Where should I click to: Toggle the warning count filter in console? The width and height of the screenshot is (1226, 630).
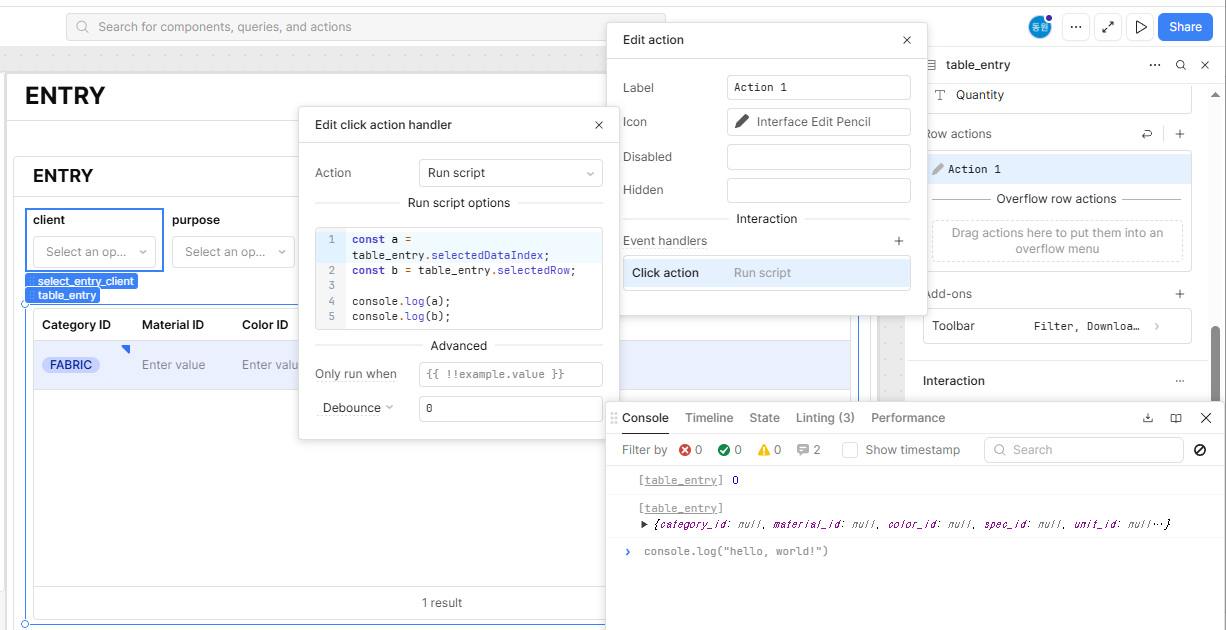[769, 450]
